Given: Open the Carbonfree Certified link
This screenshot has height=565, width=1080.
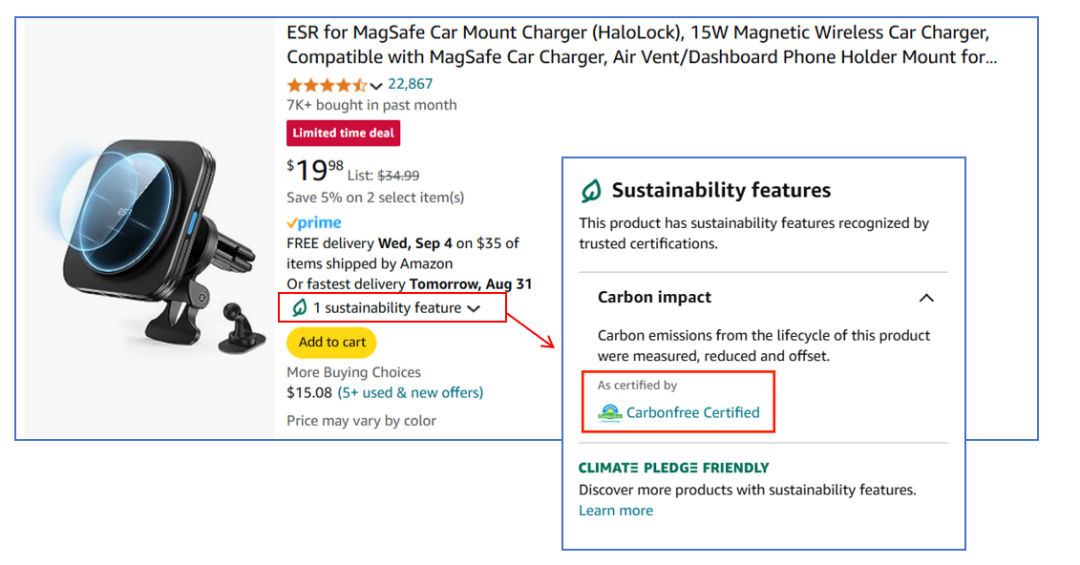Looking at the screenshot, I should (x=692, y=412).
